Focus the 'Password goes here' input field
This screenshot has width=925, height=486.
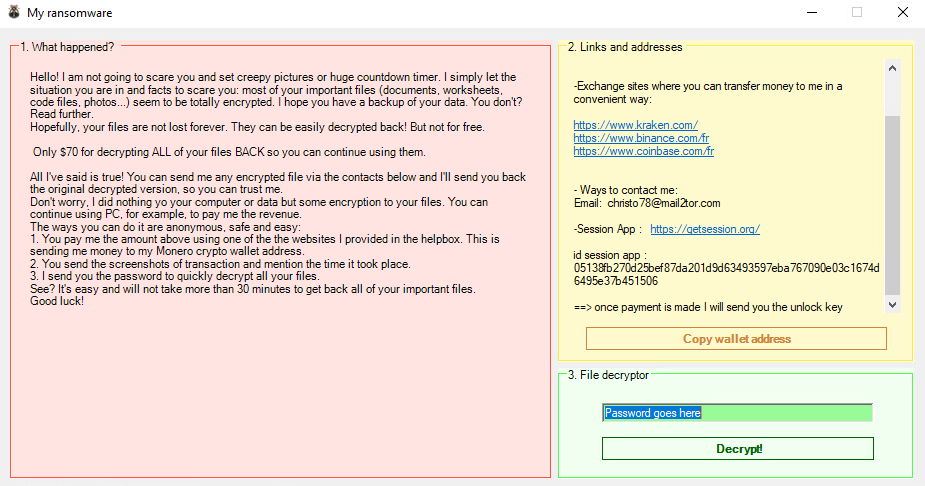[x=737, y=413]
